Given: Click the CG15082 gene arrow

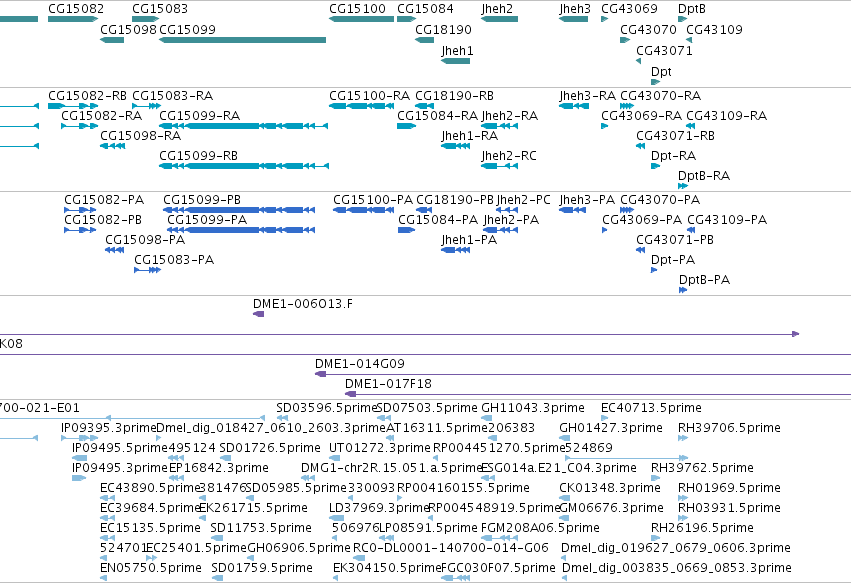Looking at the screenshot, I should (73, 19).
